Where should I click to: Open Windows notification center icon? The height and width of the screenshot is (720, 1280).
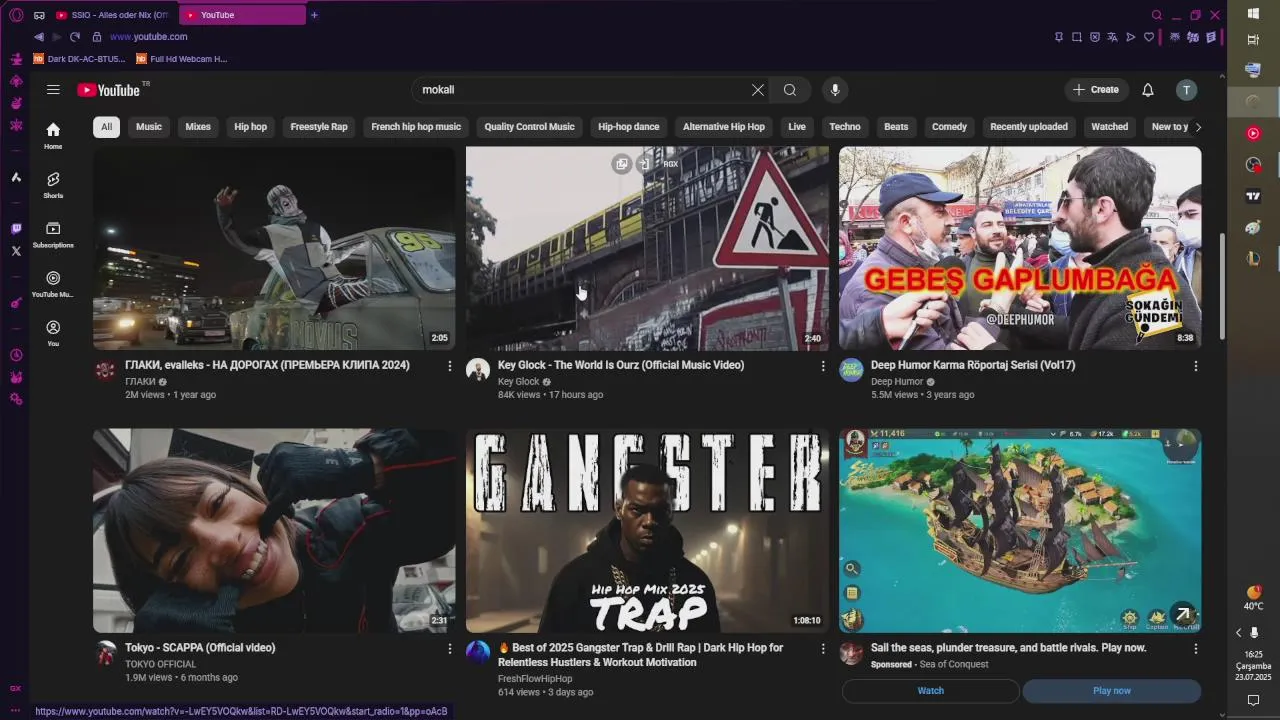tap(1253, 701)
